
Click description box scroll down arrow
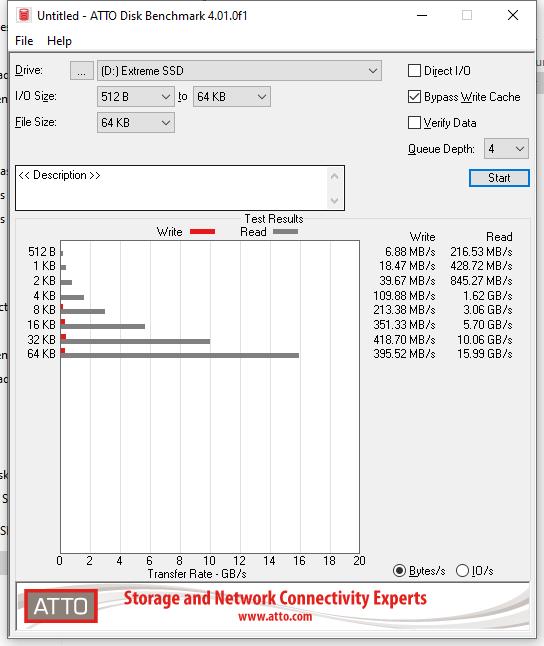click(334, 200)
